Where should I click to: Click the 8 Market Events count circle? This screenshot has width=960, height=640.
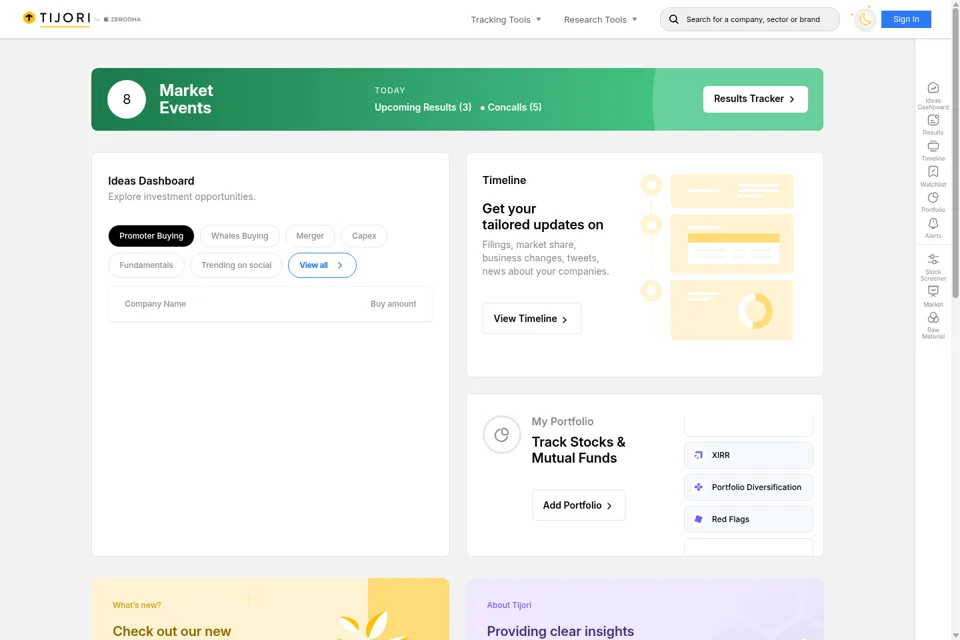pyautogui.click(x=127, y=99)
